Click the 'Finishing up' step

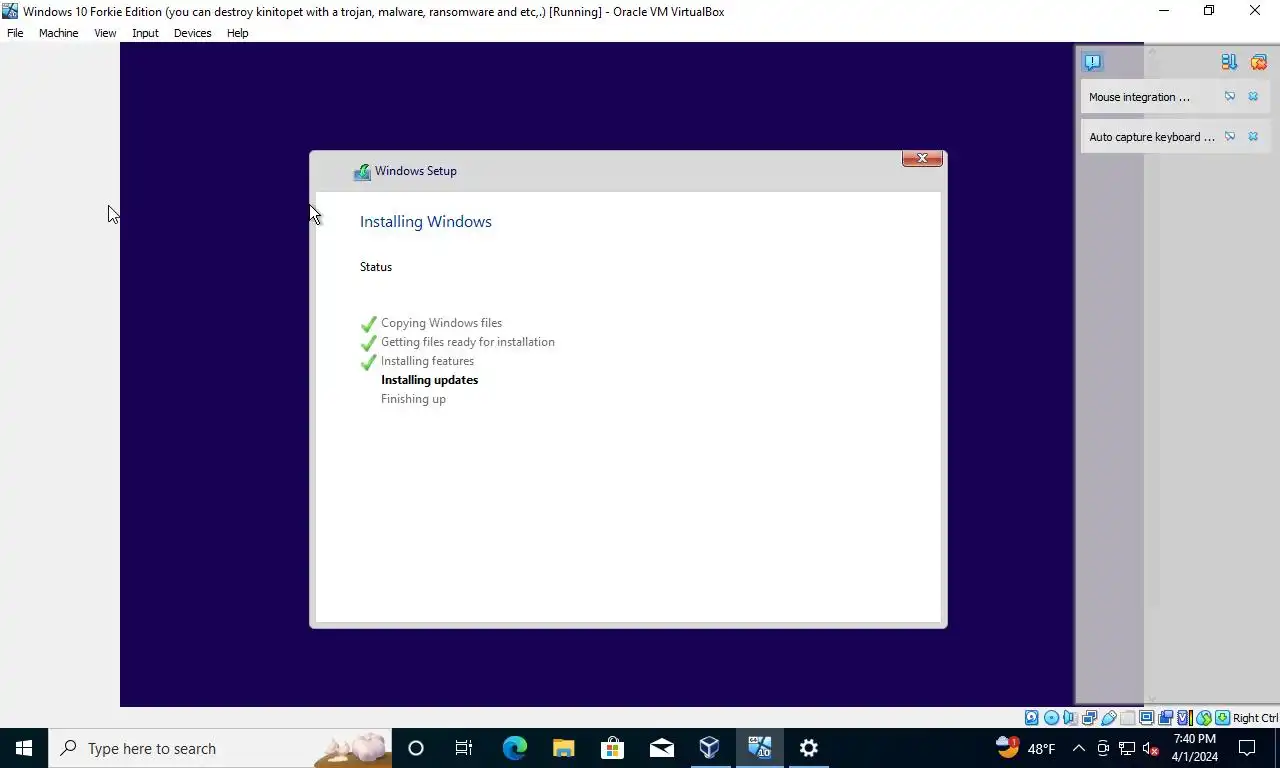point(413,399)
